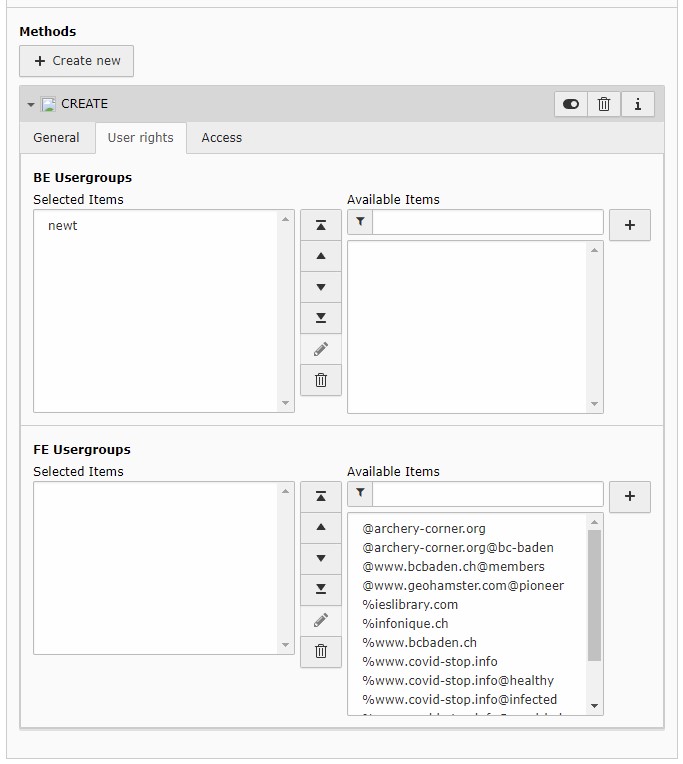Add new BE Usergroup with plus button
This screenshot has width=683, height=764.
(629, 225)
